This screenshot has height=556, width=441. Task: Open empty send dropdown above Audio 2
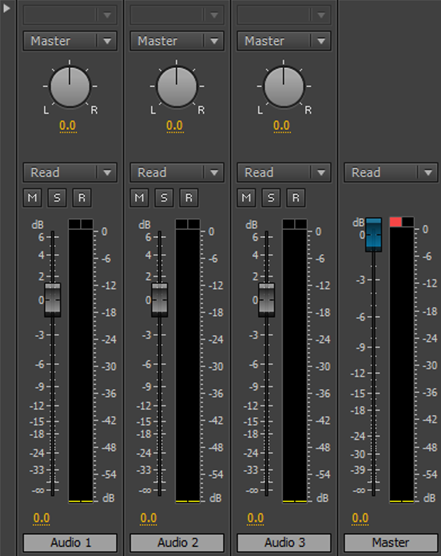(177, 15)
